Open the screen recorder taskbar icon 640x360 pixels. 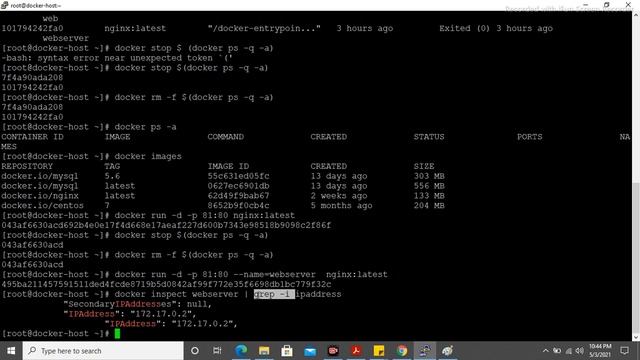pyautogui.click(x=333, y=351)
